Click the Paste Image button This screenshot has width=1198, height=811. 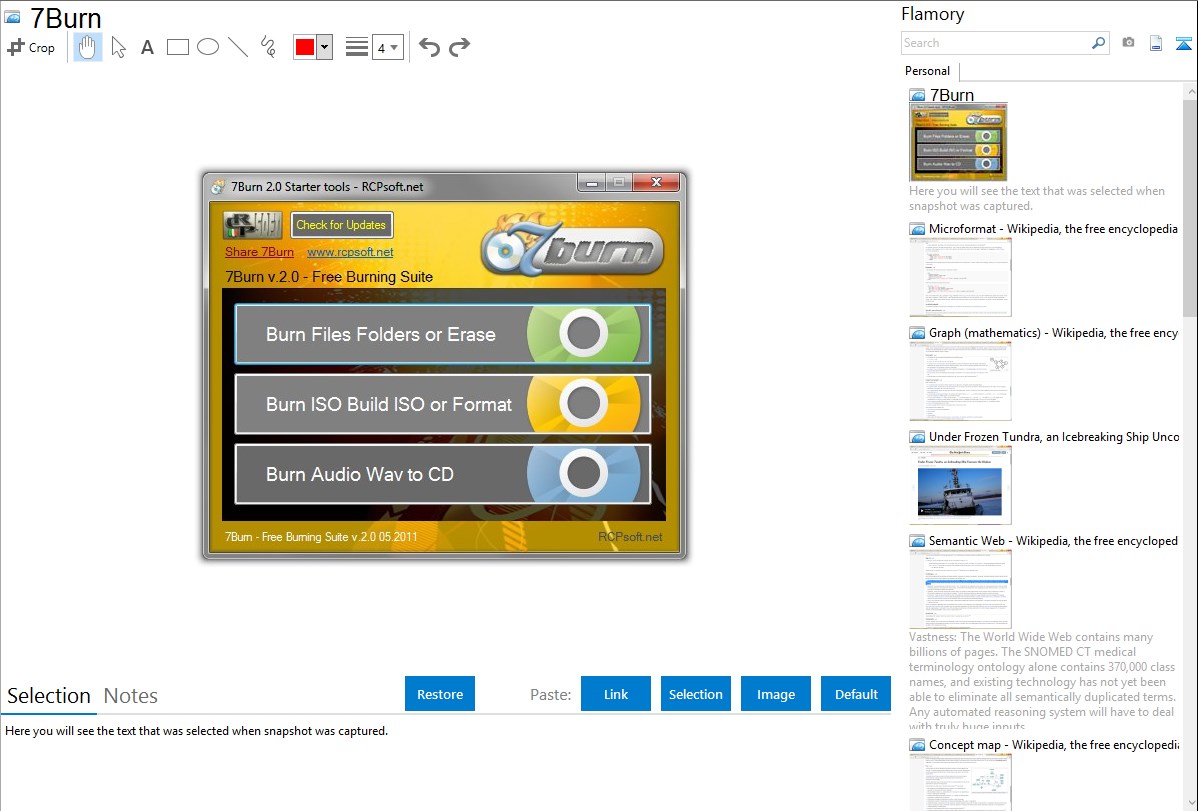[776, 694]
